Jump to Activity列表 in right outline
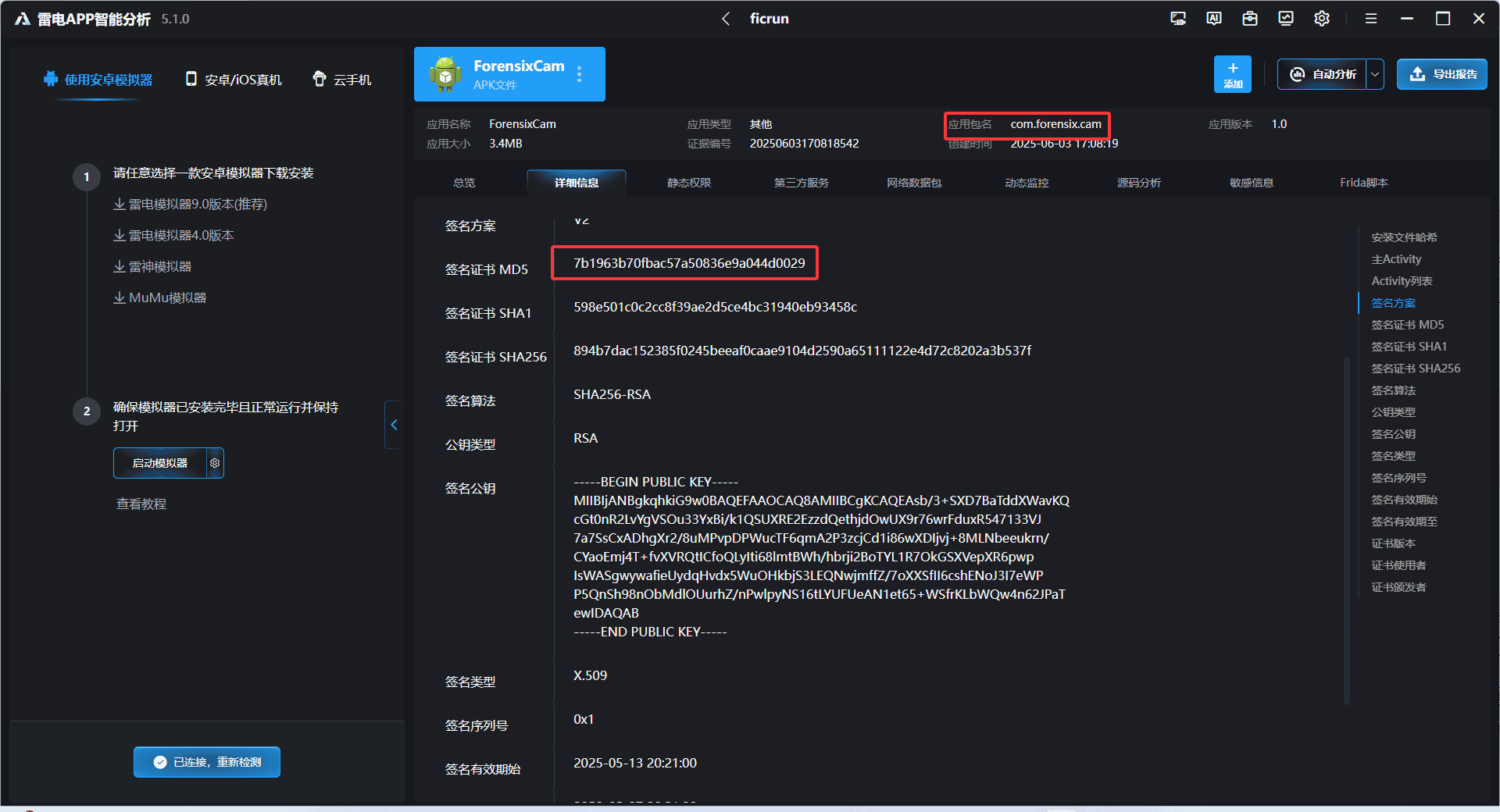1500x812 pixels. point(1402,281)
